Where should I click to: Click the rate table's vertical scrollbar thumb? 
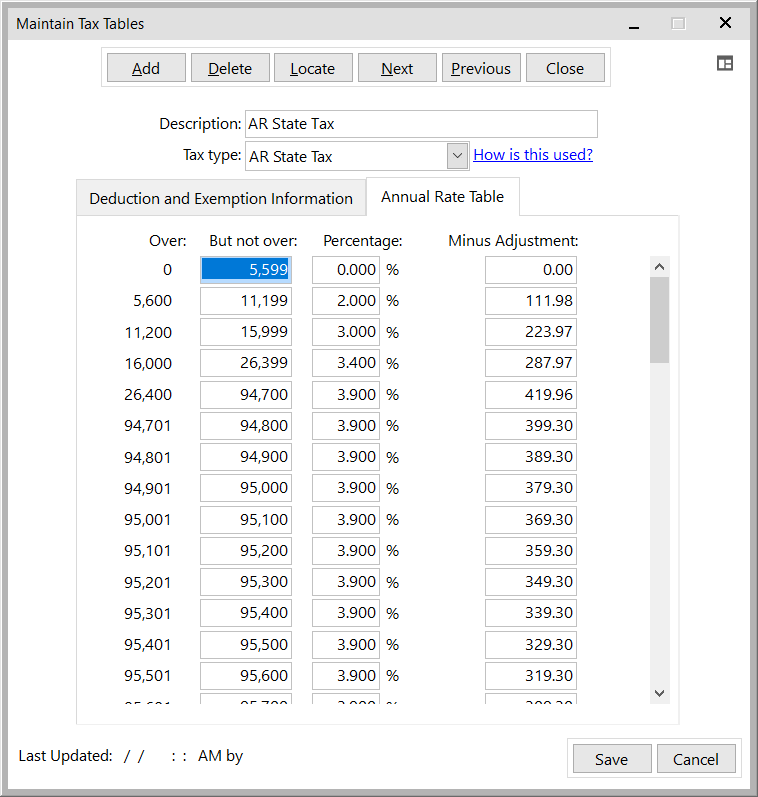659,320
